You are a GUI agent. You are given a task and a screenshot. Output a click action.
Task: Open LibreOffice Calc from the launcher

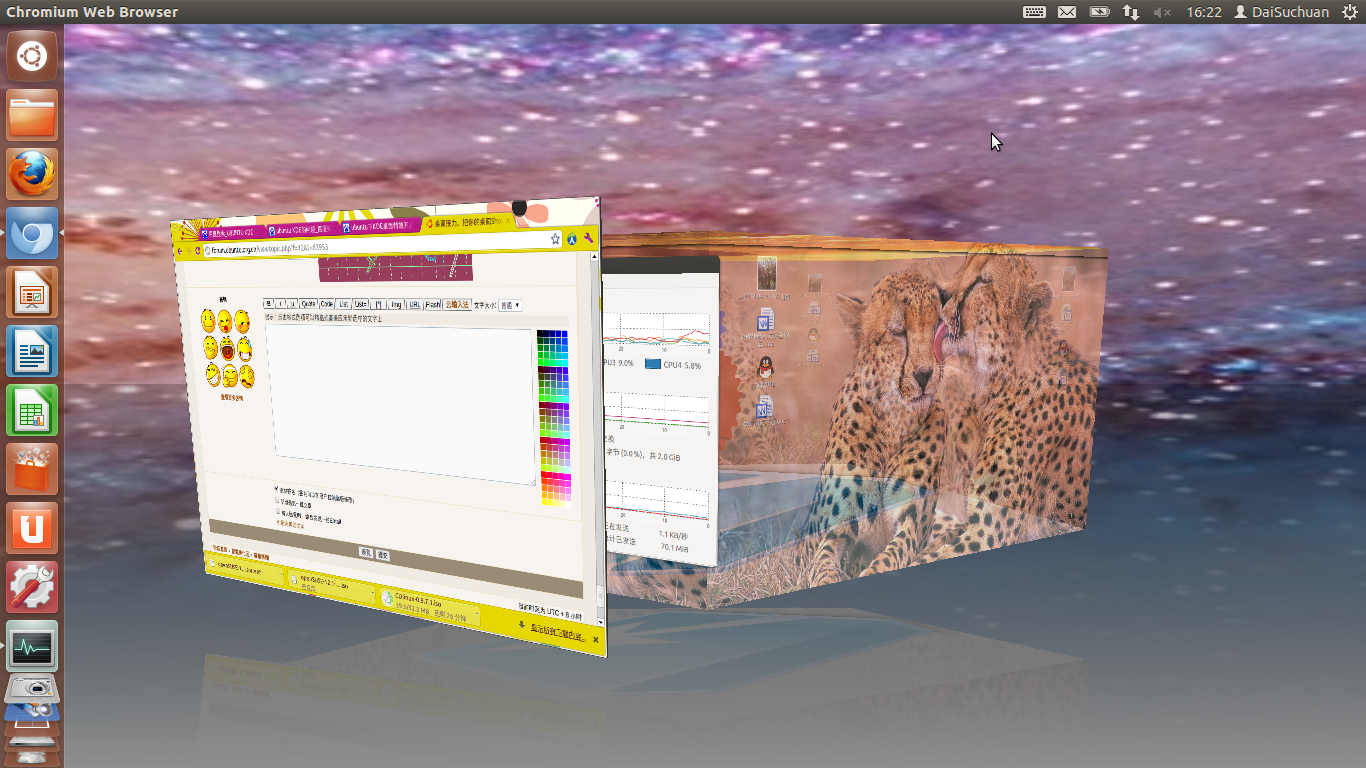click(x=32, y=410)
